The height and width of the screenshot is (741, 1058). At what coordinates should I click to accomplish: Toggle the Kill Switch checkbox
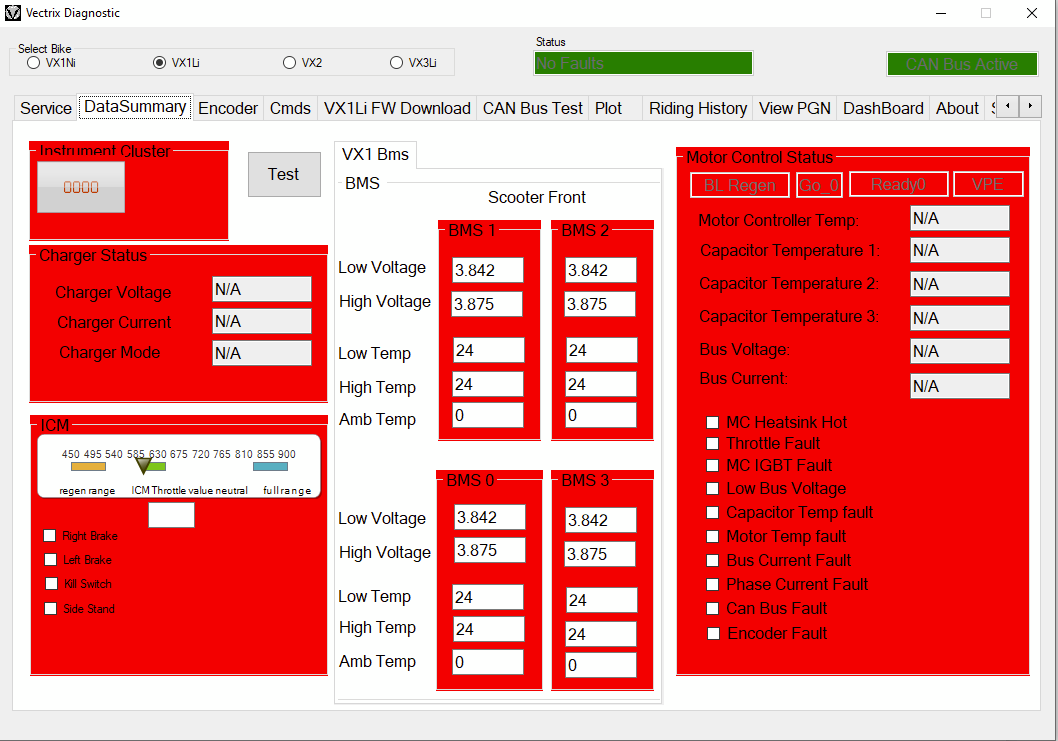click(51, 584)
